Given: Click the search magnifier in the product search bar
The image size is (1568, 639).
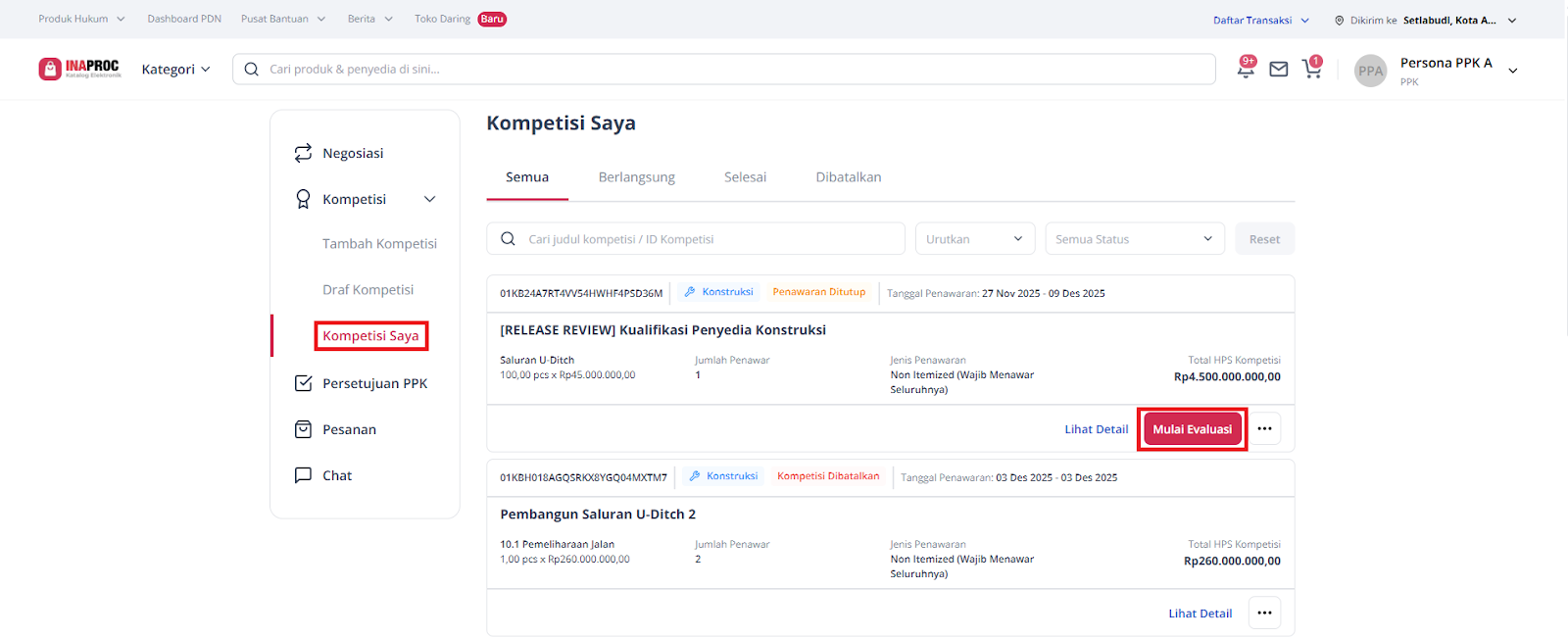Looking at the screenshot, I should point(251,70).
